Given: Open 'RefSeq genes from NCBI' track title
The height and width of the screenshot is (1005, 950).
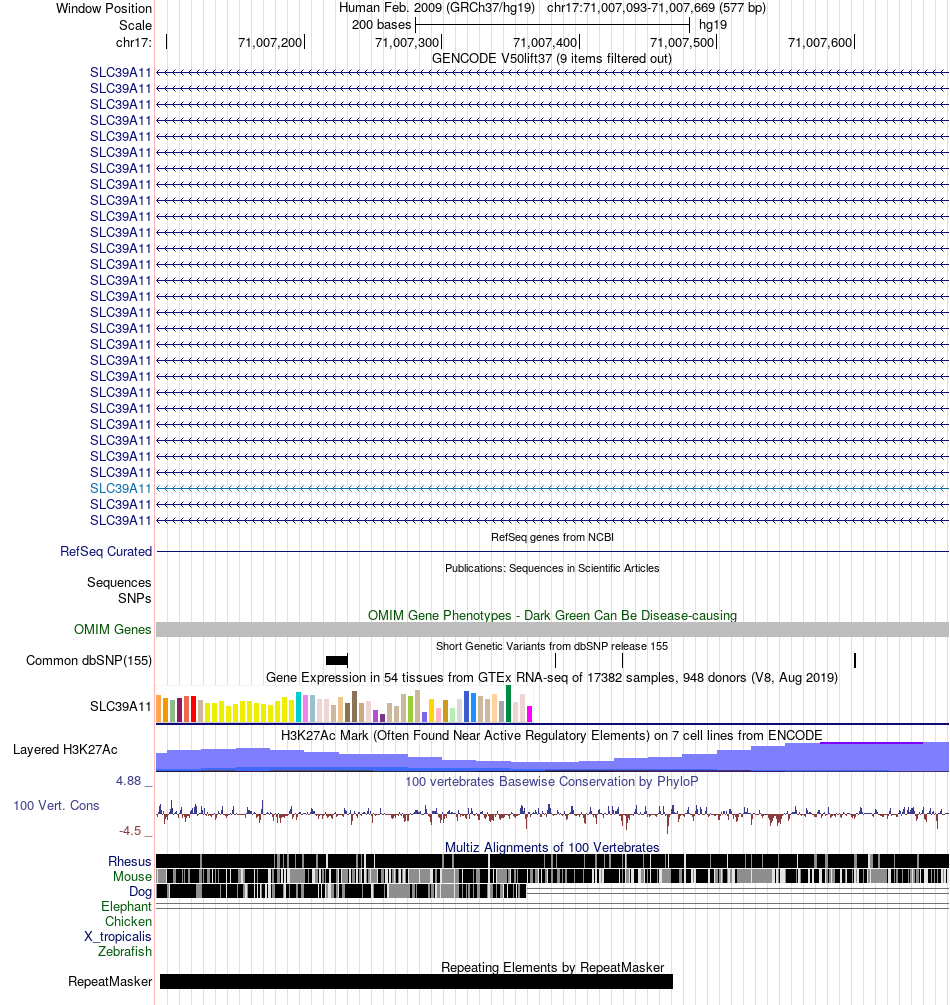Looking at the screenshot, I should (x=552, y=537).
